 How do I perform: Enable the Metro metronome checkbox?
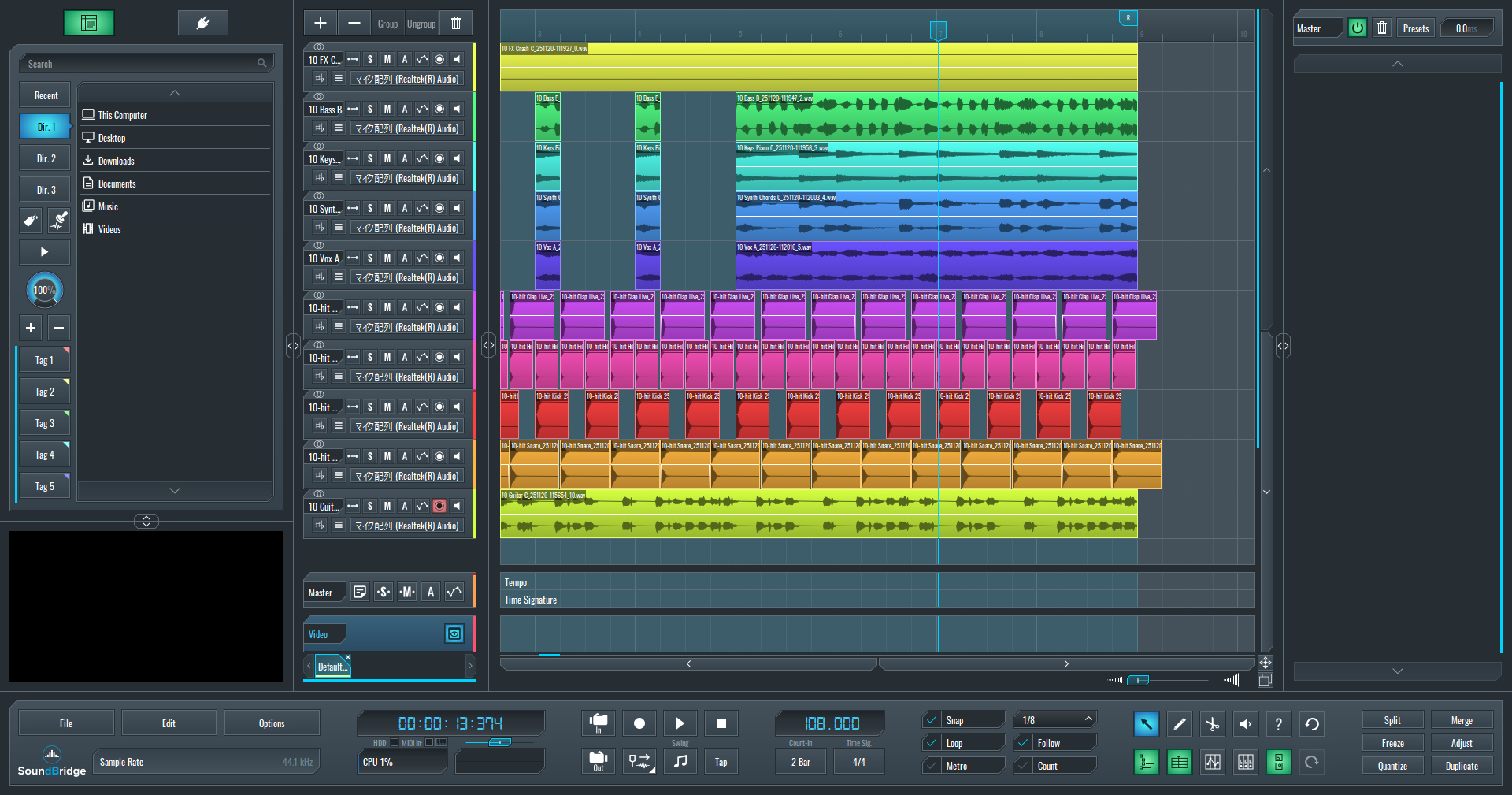932,766
